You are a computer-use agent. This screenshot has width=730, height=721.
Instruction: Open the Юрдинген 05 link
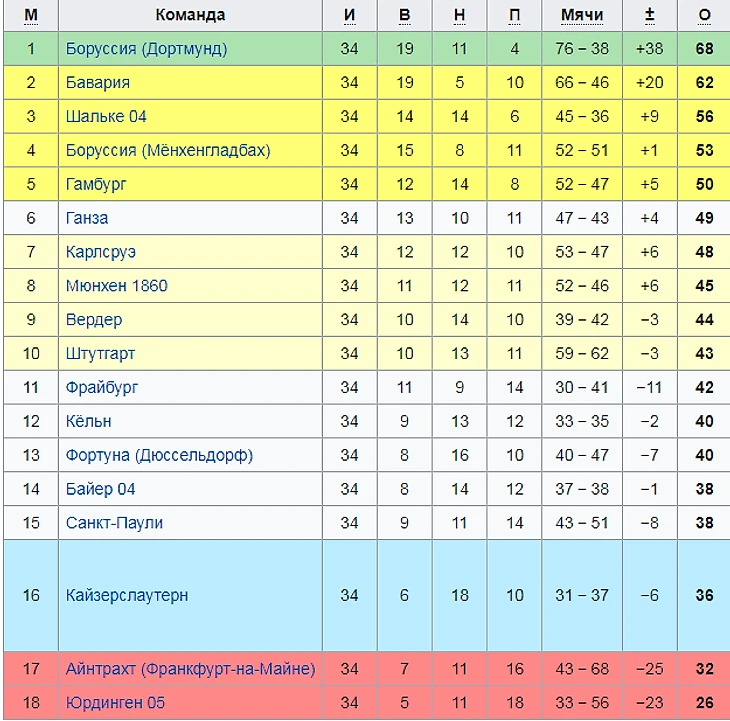point(115,702)
